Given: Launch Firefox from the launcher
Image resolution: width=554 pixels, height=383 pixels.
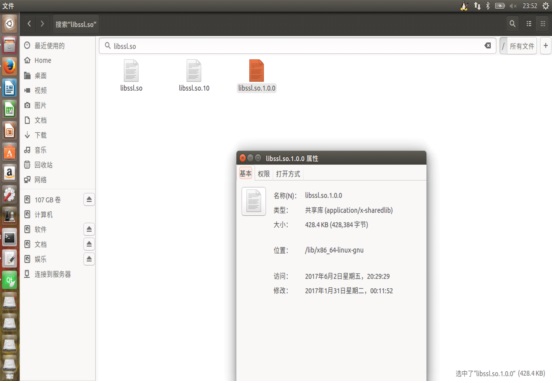Looking at the screenshot, I should [x=10, y=66].
